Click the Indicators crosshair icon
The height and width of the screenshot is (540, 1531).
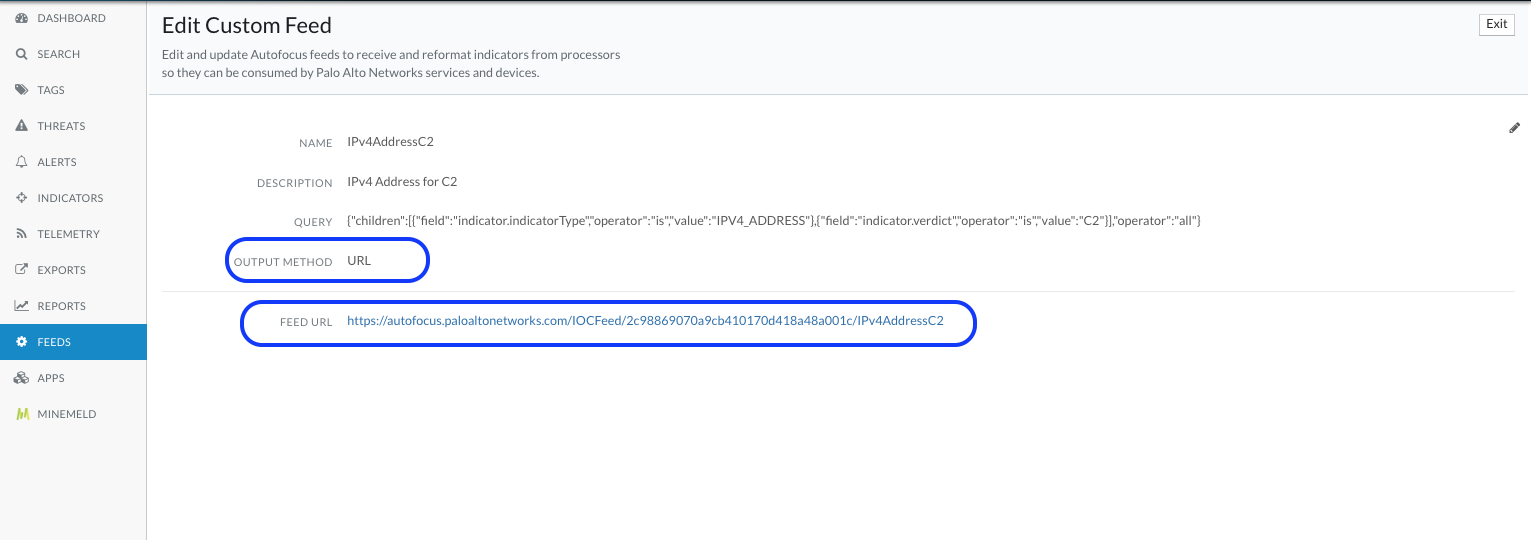pyautogui.click(x=21, y=198)
